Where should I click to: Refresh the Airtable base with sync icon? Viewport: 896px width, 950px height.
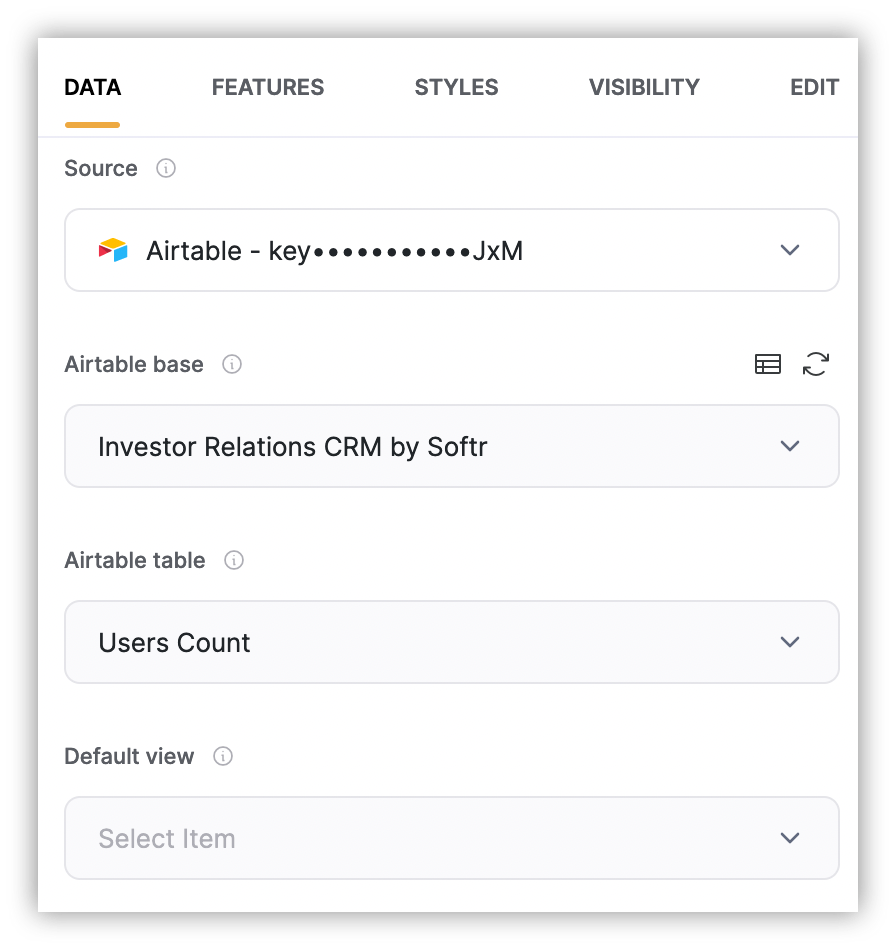[815, 364]
